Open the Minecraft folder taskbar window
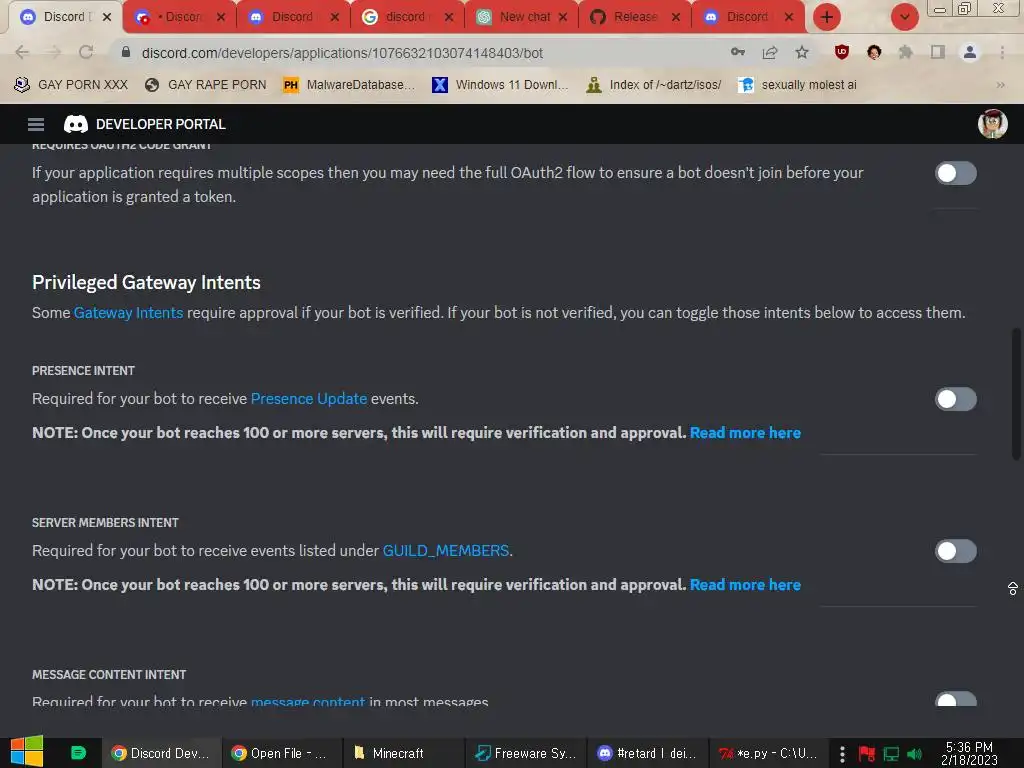Image resolution: width=1024 pixels, height=768 pixels. click(x=402, y=754)
